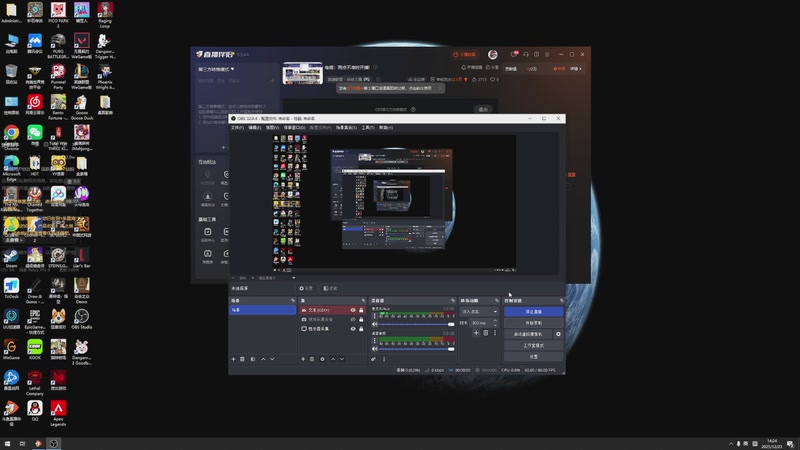Click the Studio Mode button
Image resolution: width=800 pixels, height=450 pixels.
point(533,345)
